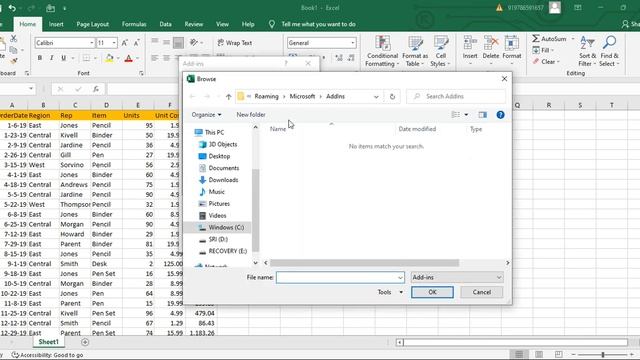Open Format as Table gallery
Screen dimensions: 640x360
[x=415, y=51]
